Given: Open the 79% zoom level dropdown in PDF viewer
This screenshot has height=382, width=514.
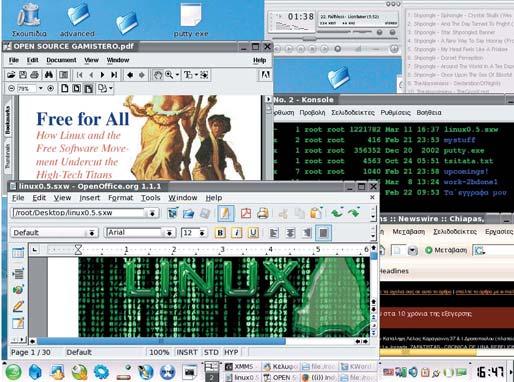Looking at the screenshot, I should click(41, 89).
